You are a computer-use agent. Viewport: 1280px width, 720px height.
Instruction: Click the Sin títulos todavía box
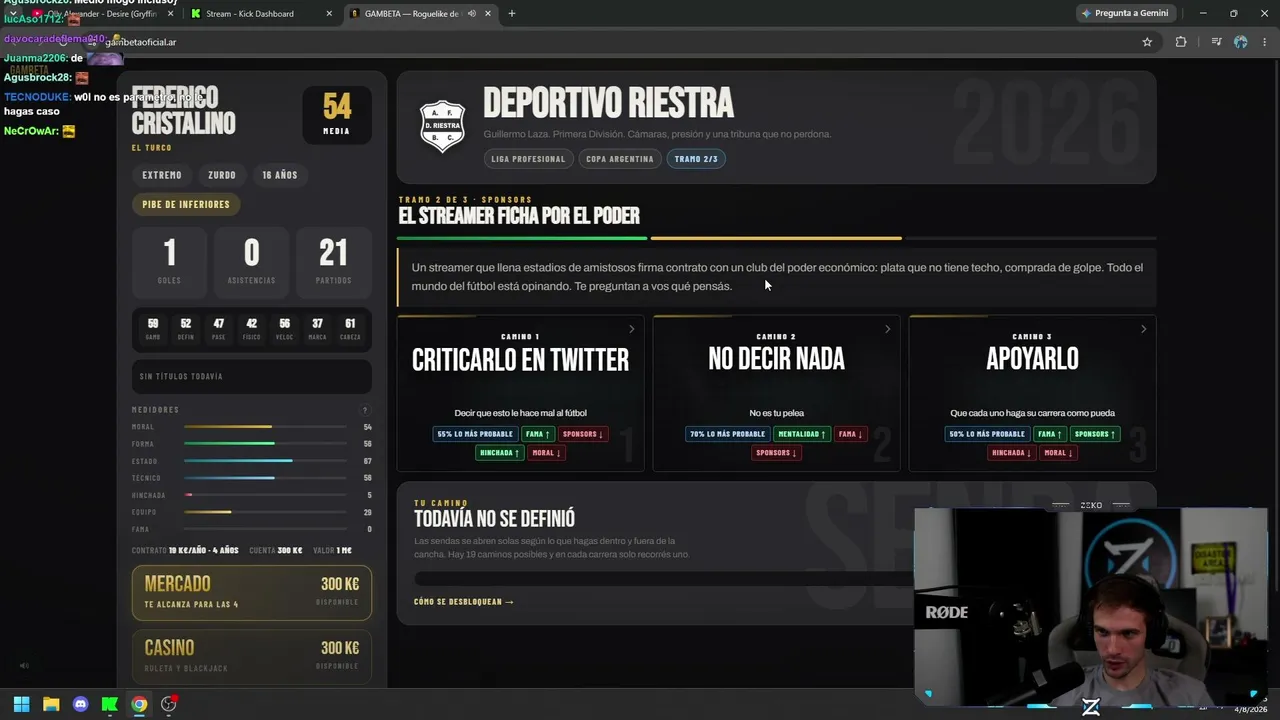point(252,376)
